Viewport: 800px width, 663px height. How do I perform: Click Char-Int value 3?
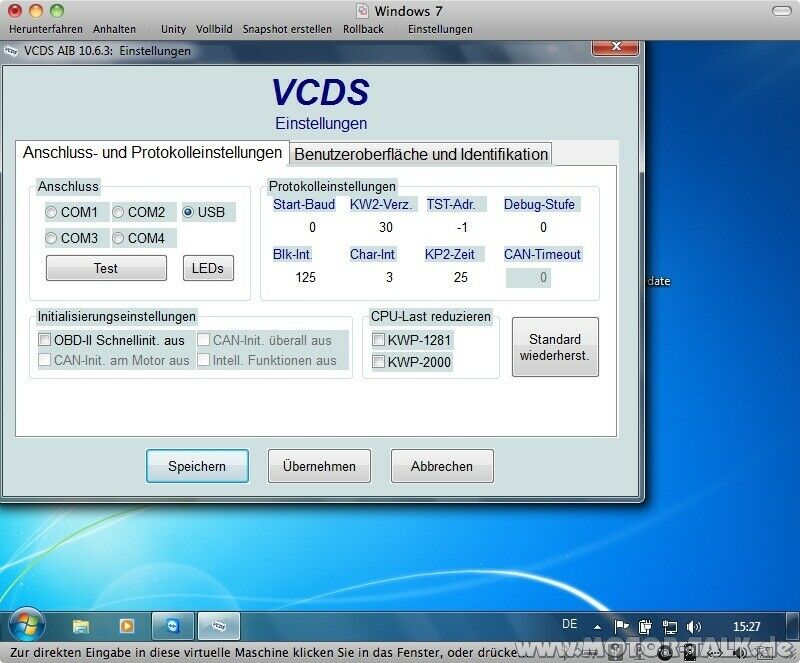[389, 277]
